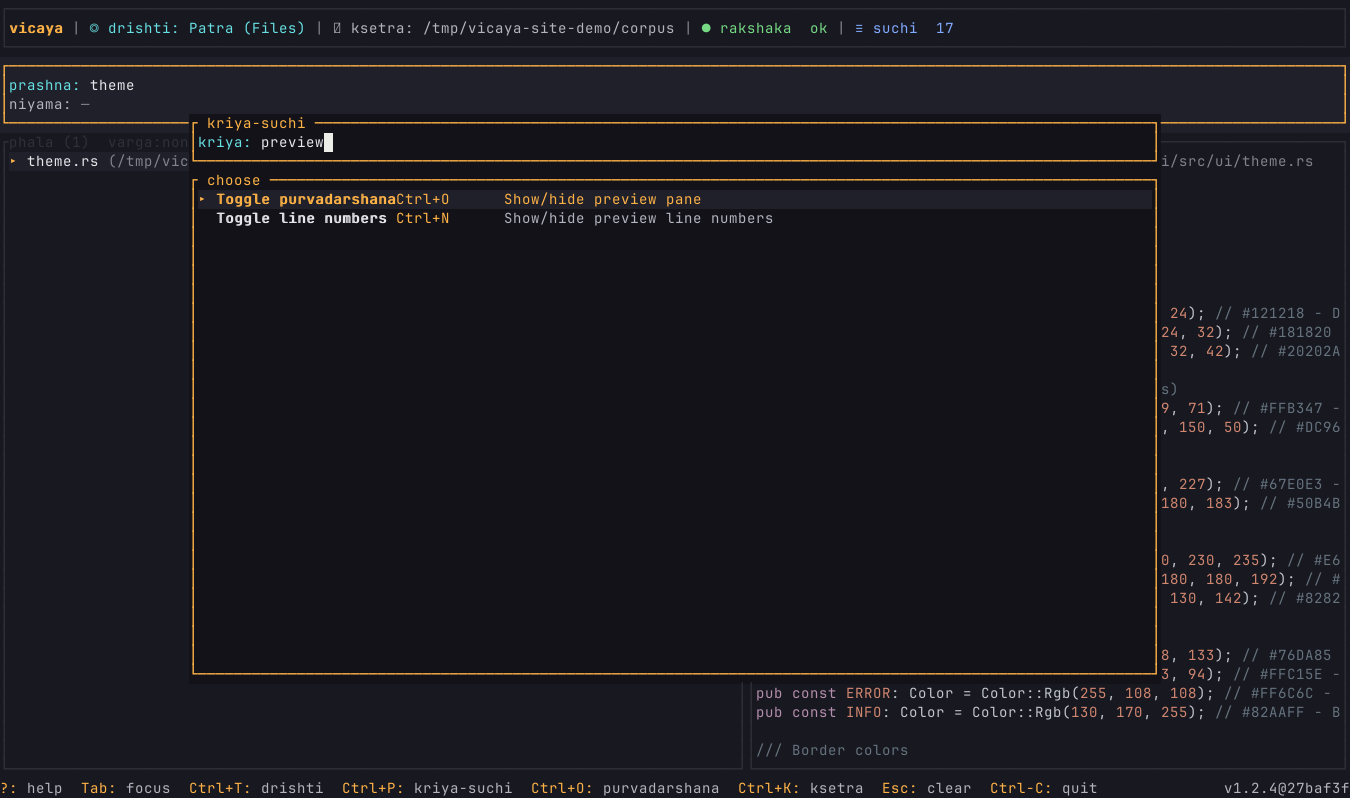Image resolution: width=1350 pixels, height=798 pixels.
Task: Click 'Ctrl+K: ksetra' in status bar
Action: 801,788
